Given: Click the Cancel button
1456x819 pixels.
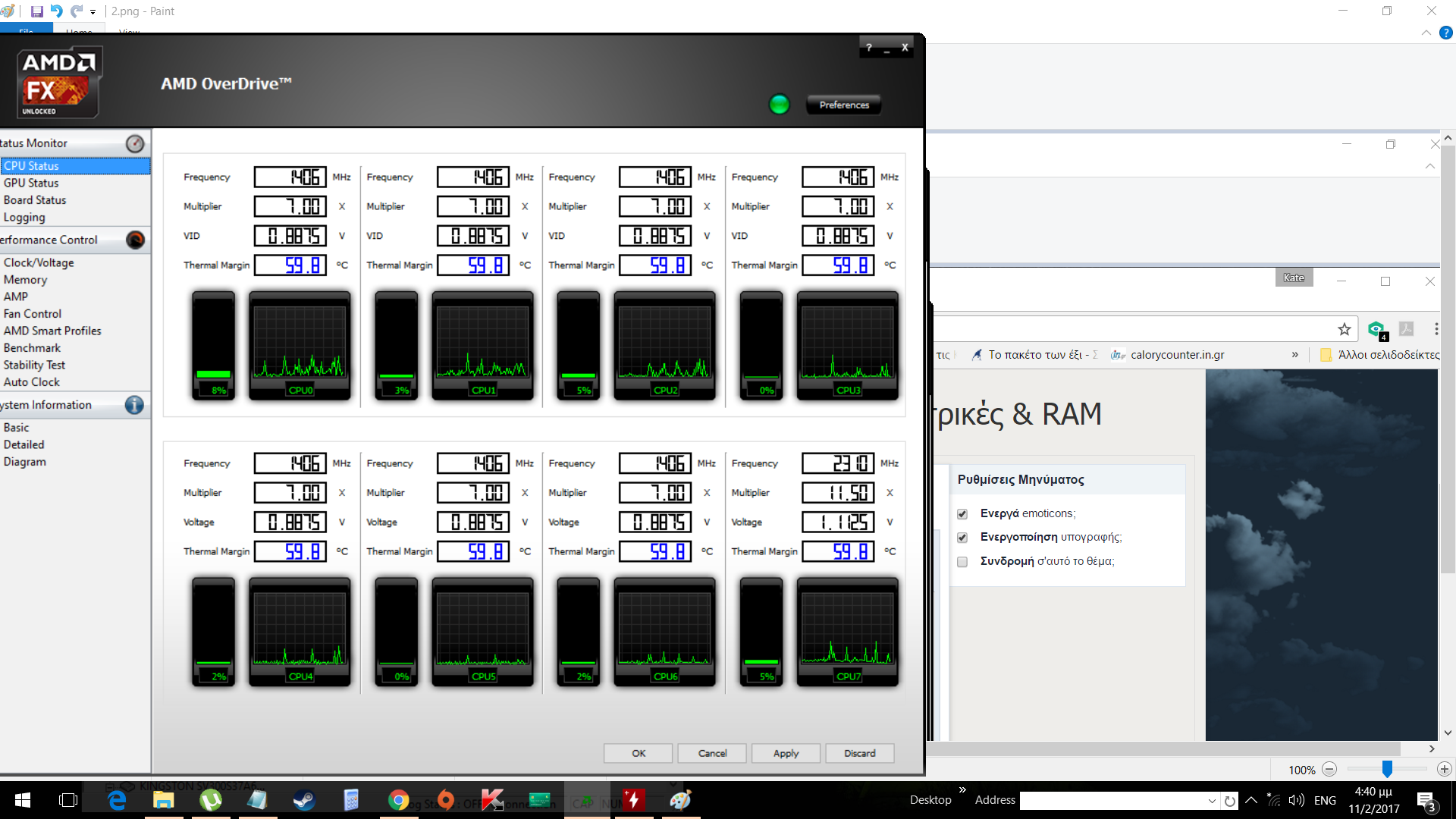Looking at the screenshot, I should point(712,753).
